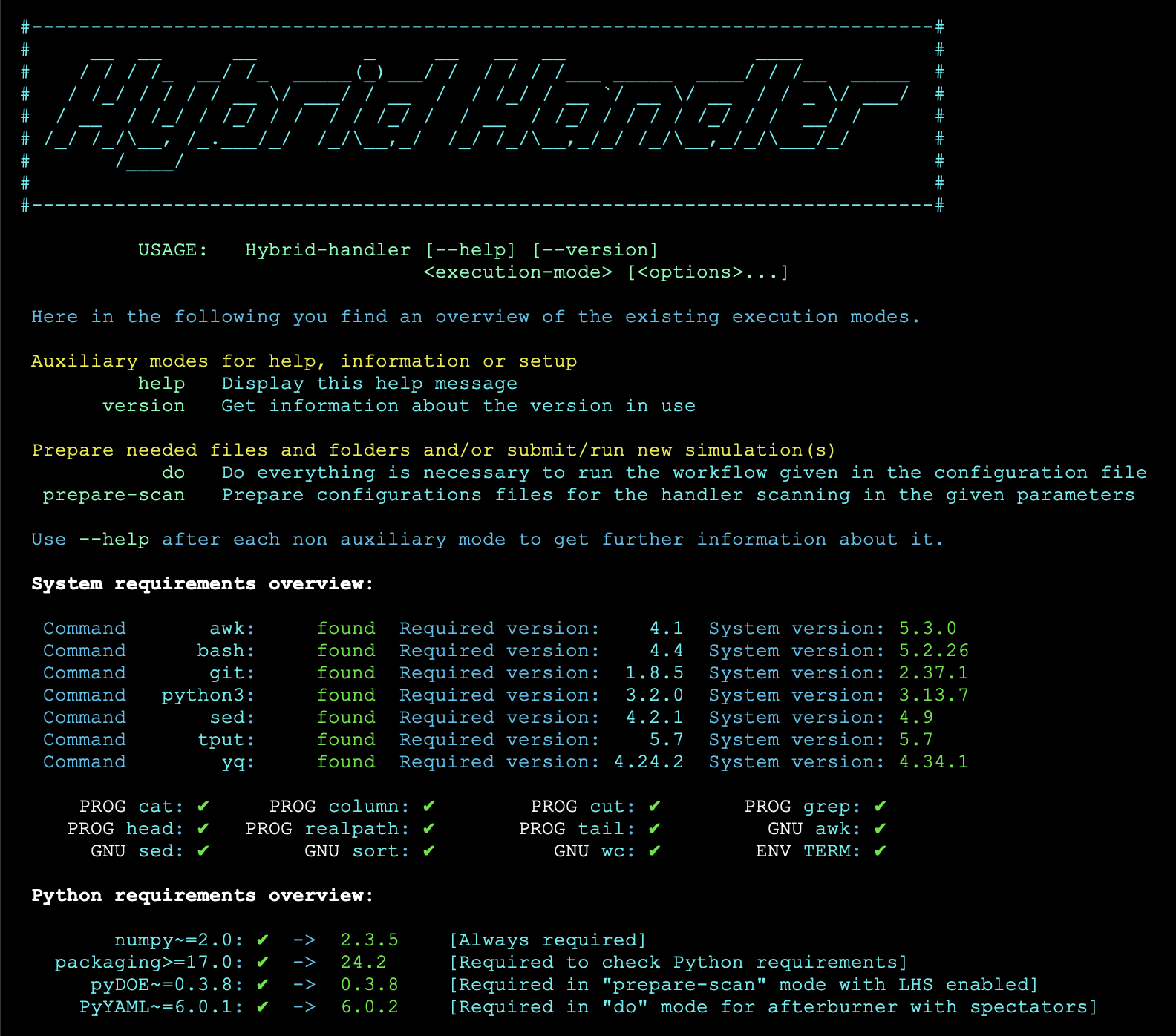Click the check mark after pyDOE~=0.3.8
Viewport: 1176px width, 1036px height.
pyautogui.click(x=263, y=984)
